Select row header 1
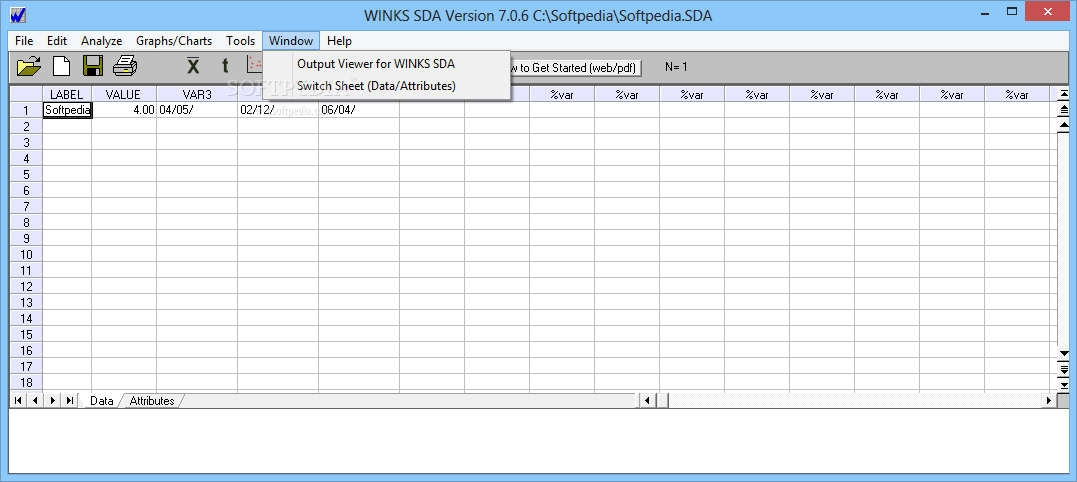 [x=26, y=111]
